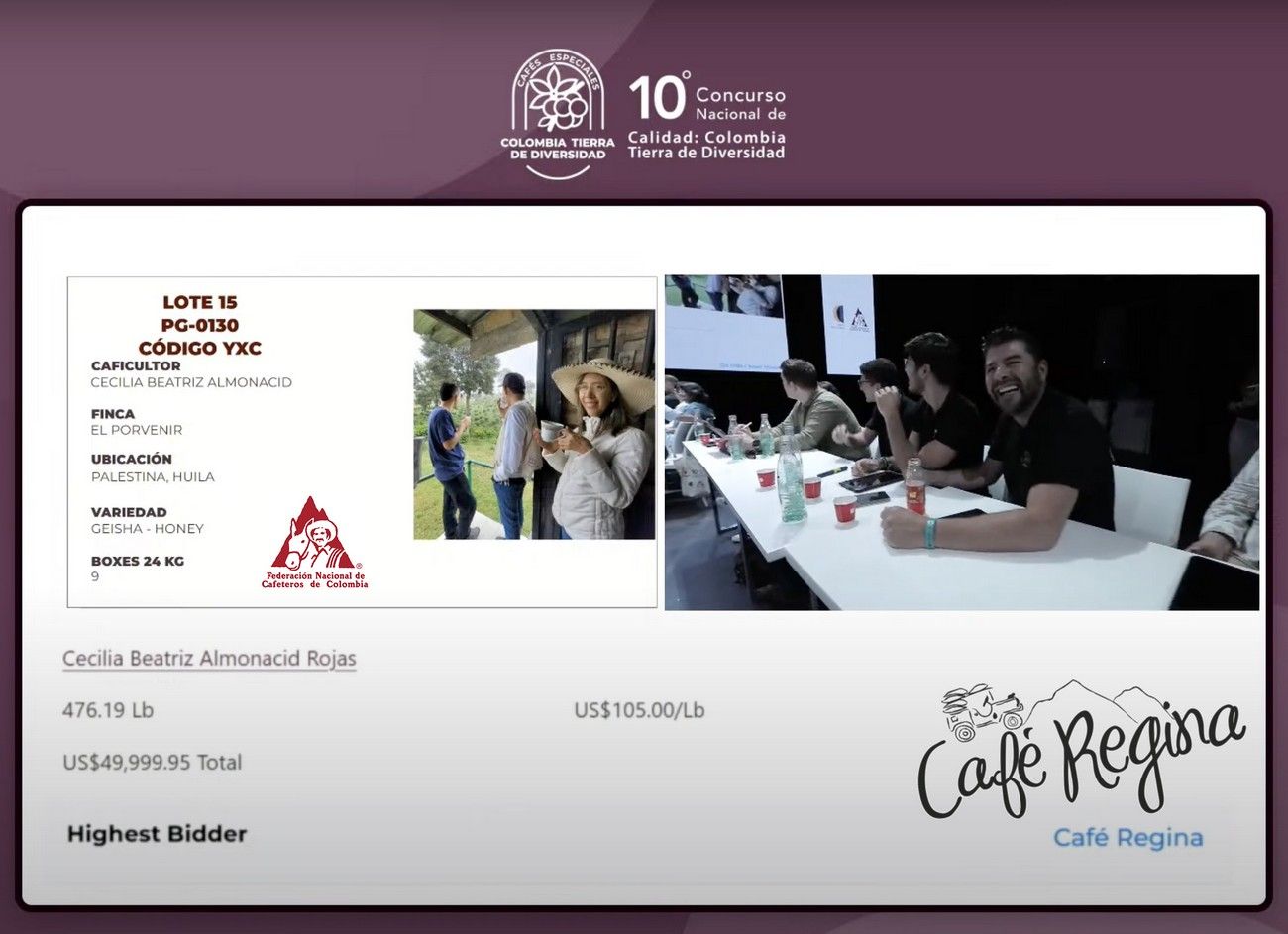Screen dimensions: 1288x934
Task: Click the 'UBICACIÓN' label
Action: (132, 459)
